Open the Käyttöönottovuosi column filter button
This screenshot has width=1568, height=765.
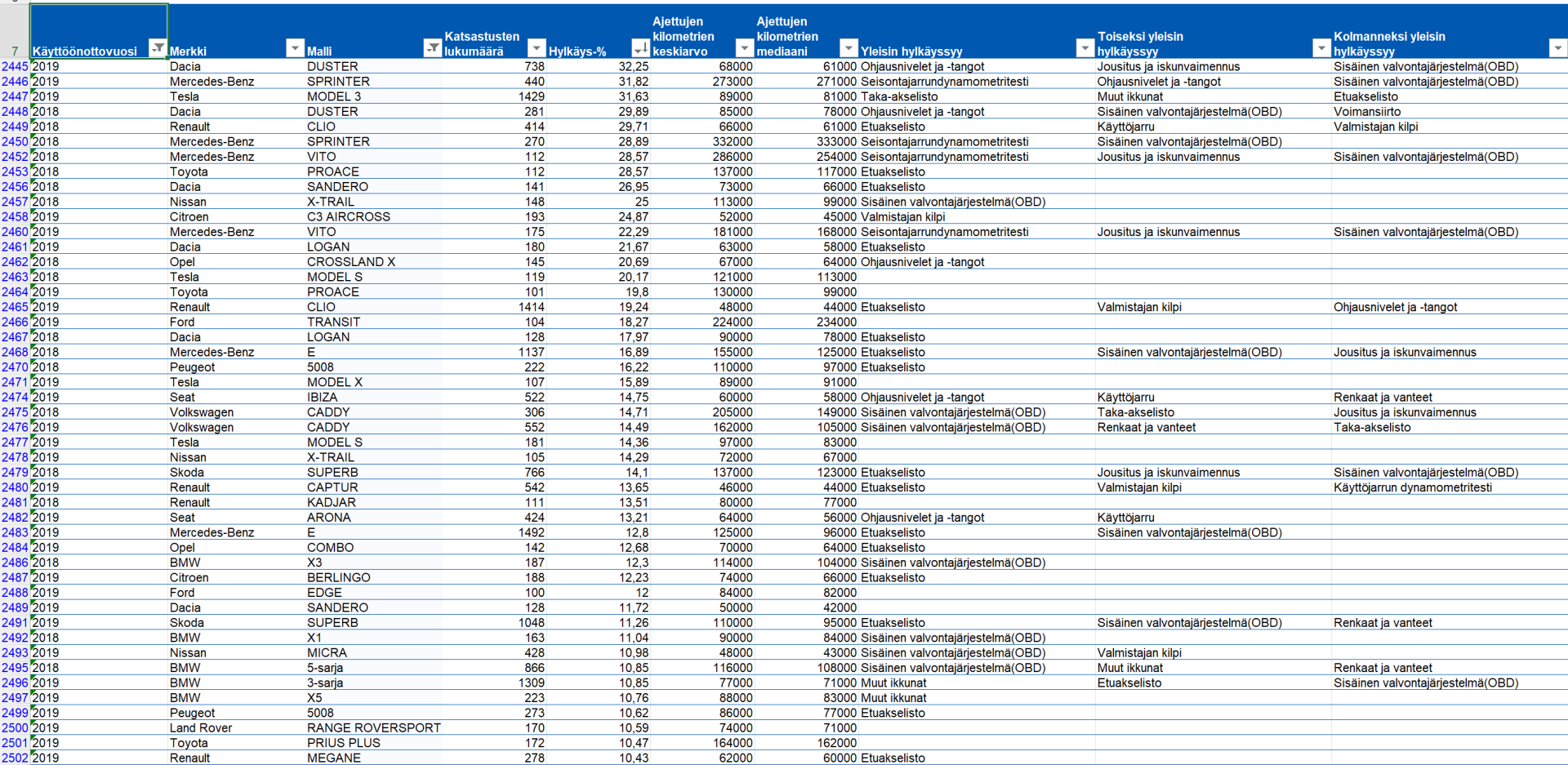click(x=158, y=48)
